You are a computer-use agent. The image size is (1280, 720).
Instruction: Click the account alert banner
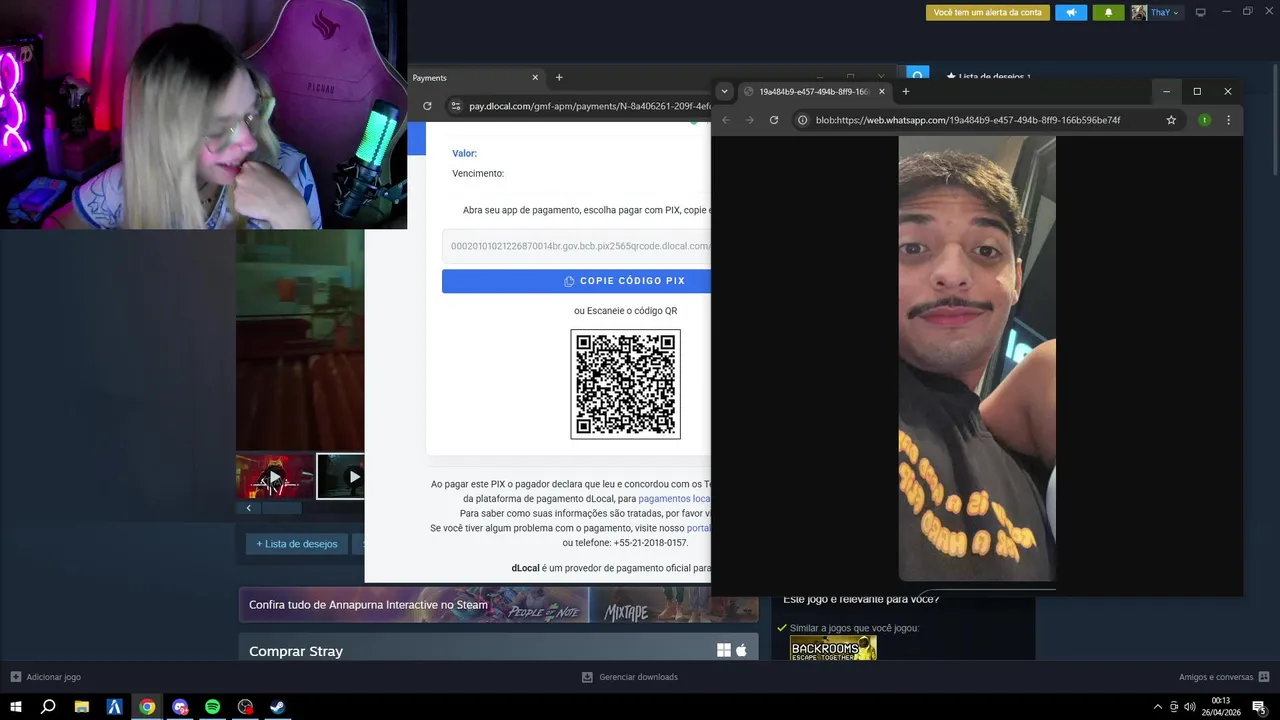[x=988, y=12]
